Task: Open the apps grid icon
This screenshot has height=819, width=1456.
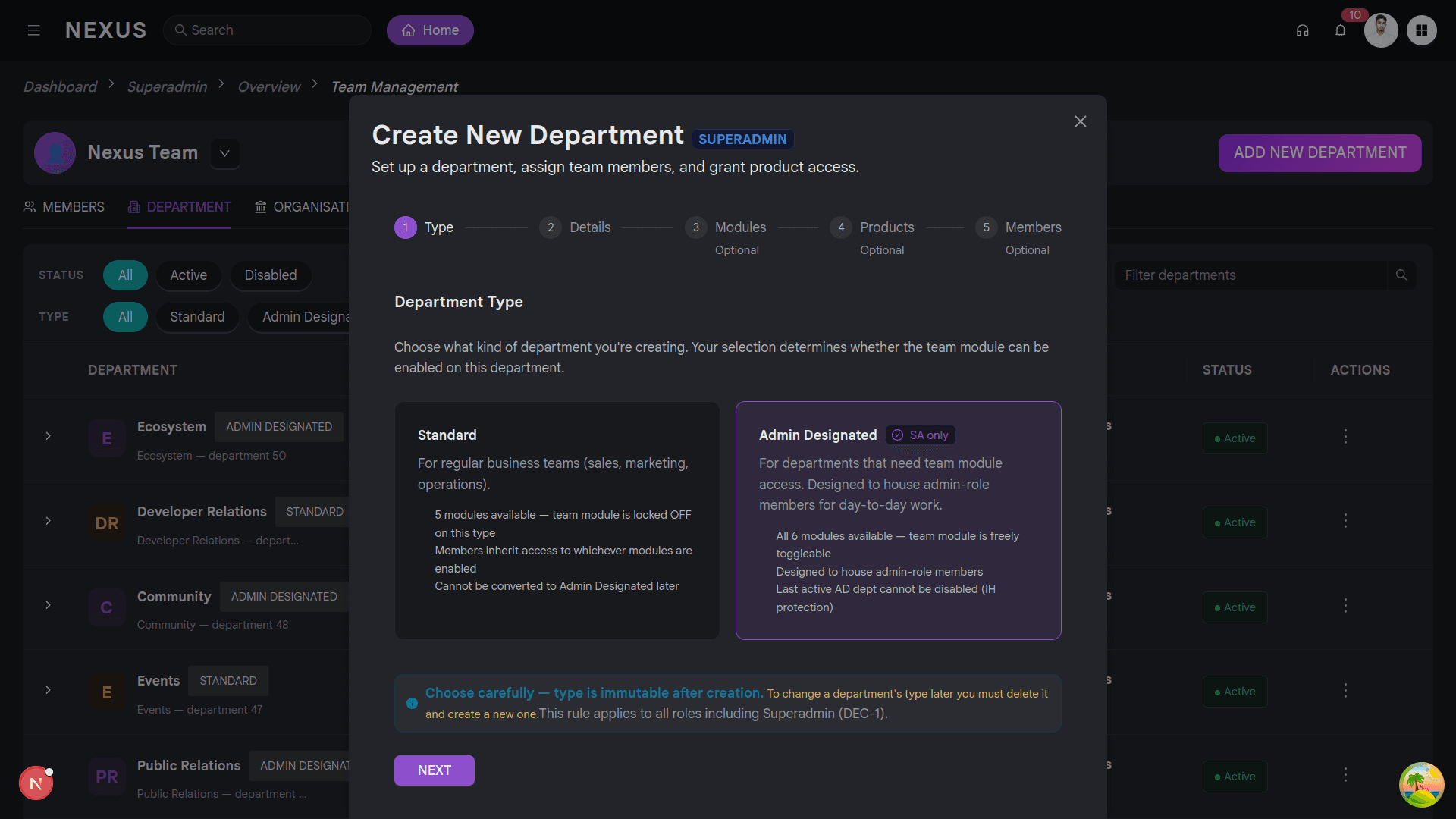Action: click(1421, 30)
